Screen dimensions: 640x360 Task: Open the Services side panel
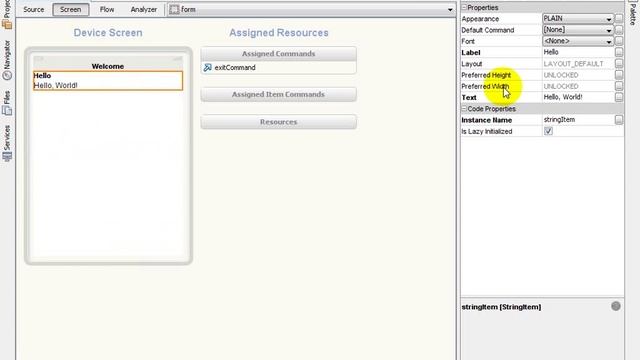click(x=7, y=143)
